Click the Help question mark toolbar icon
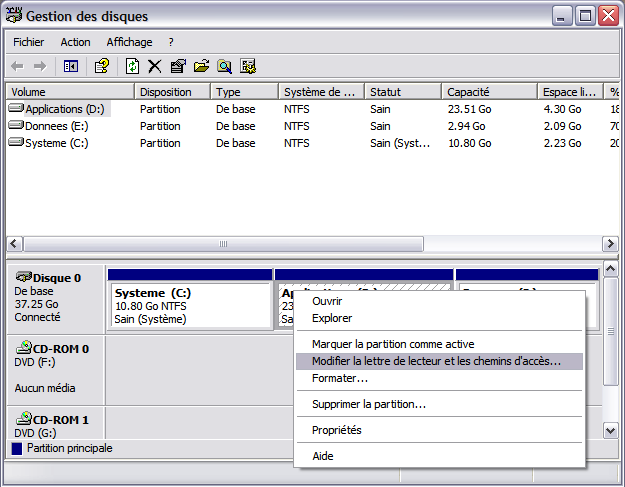The height and width of the screenshot is (487, 625). pos(102,66)
